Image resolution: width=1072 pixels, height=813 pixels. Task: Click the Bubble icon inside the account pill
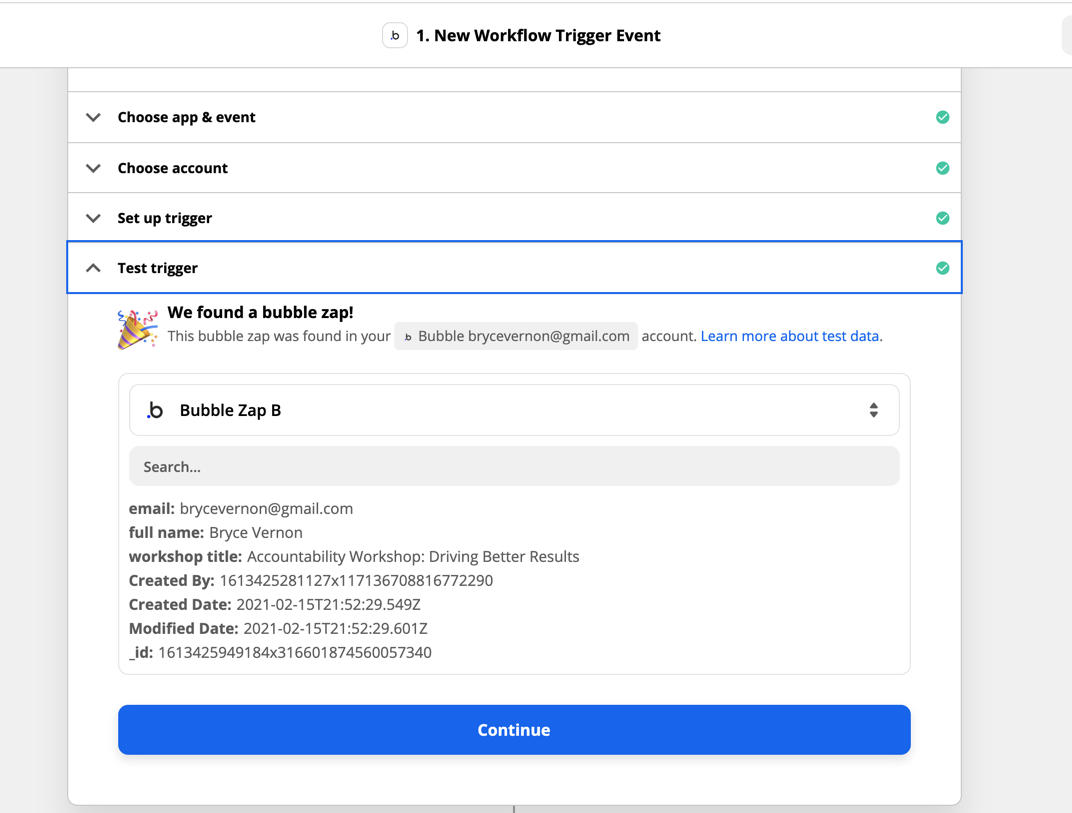click(408, 336)
